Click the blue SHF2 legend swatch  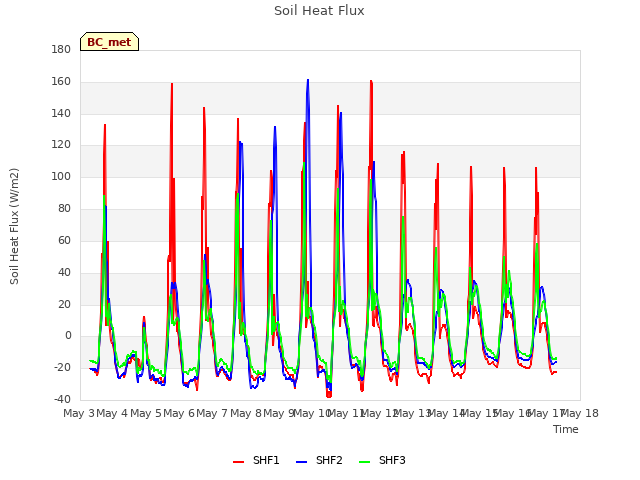pos(301,462)
